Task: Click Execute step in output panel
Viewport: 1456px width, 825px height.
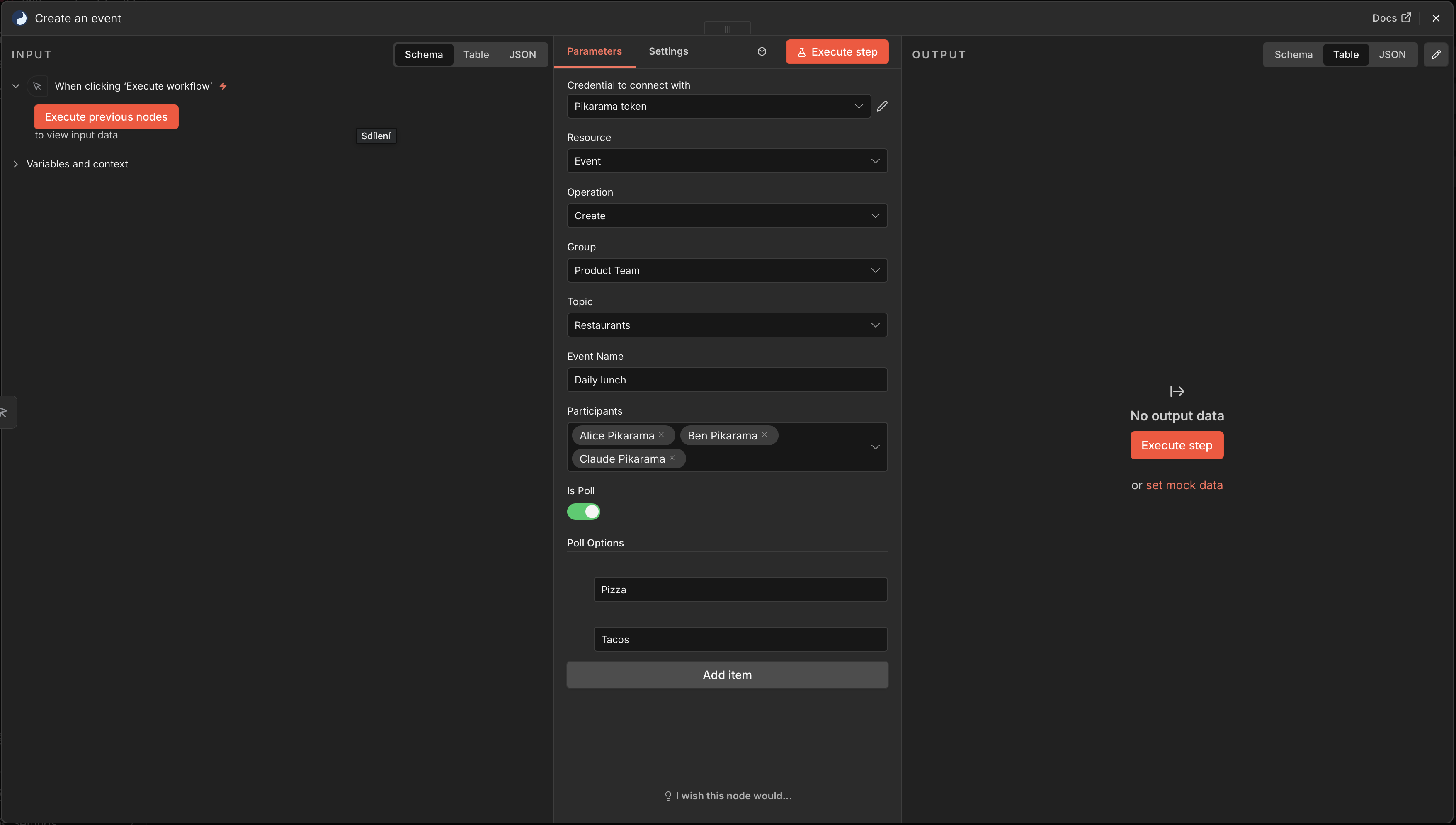Action: tap(1176, 445)
